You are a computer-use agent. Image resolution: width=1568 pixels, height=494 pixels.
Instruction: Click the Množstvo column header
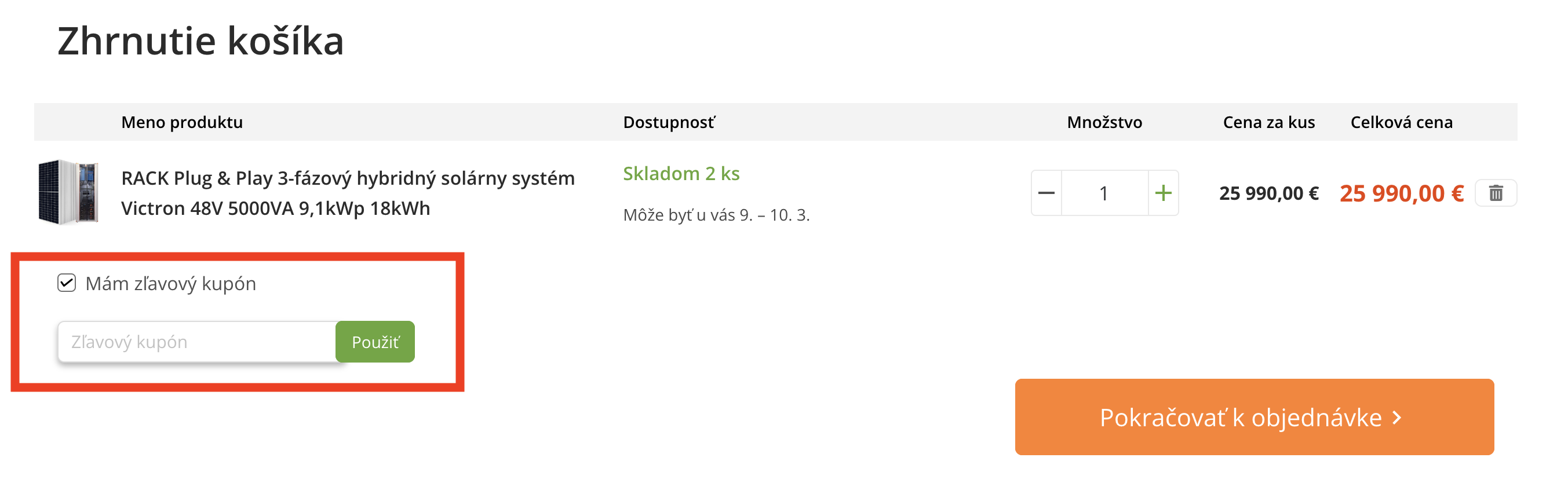(1104, 122)
